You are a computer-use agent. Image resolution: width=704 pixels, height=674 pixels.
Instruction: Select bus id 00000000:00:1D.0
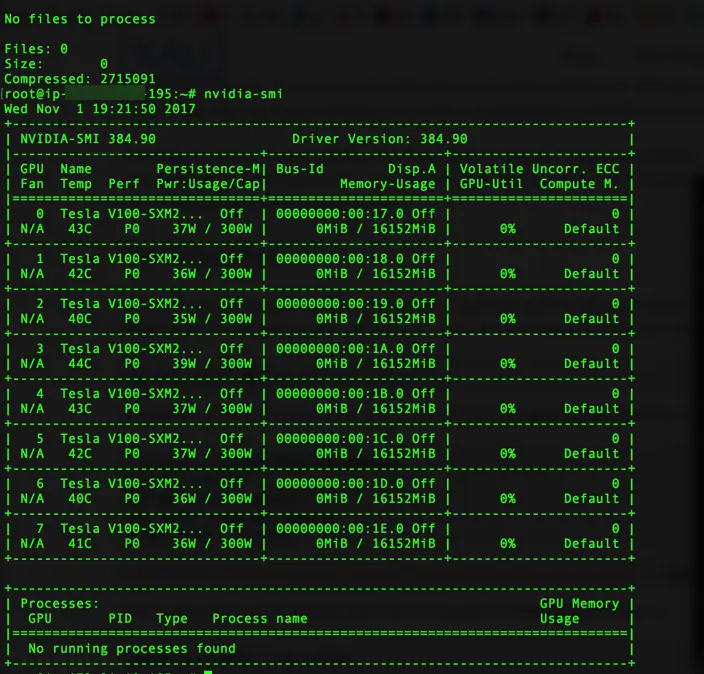[x=339, y=483]
